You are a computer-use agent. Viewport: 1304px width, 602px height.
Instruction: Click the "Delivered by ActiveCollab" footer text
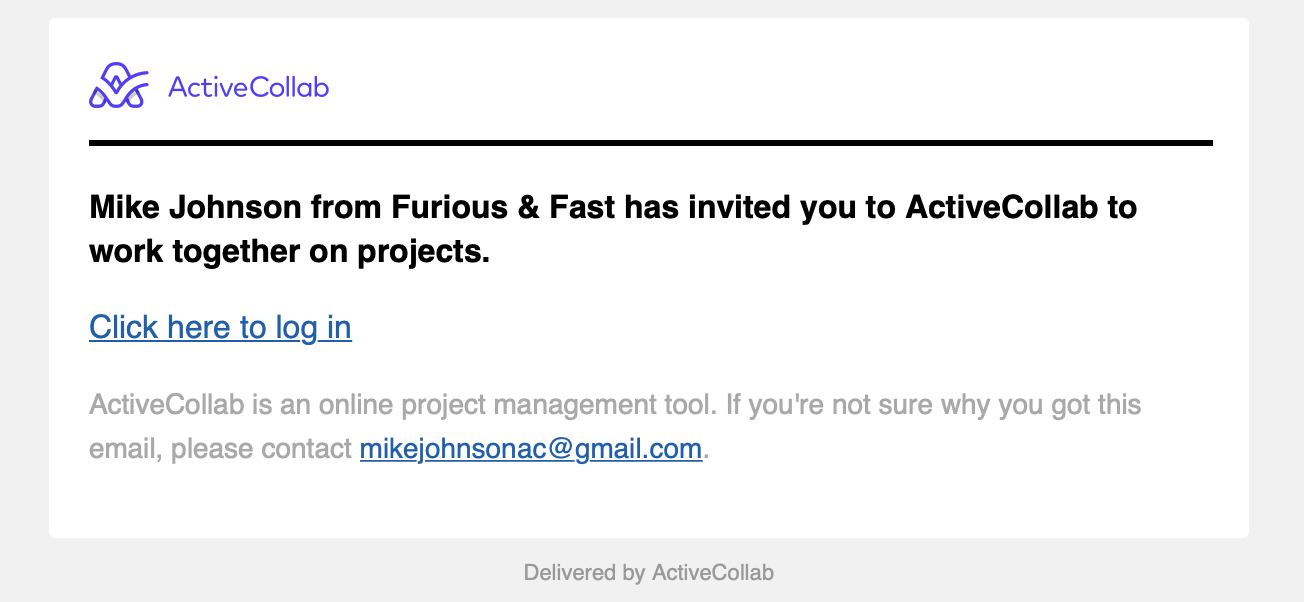point(649,573)
